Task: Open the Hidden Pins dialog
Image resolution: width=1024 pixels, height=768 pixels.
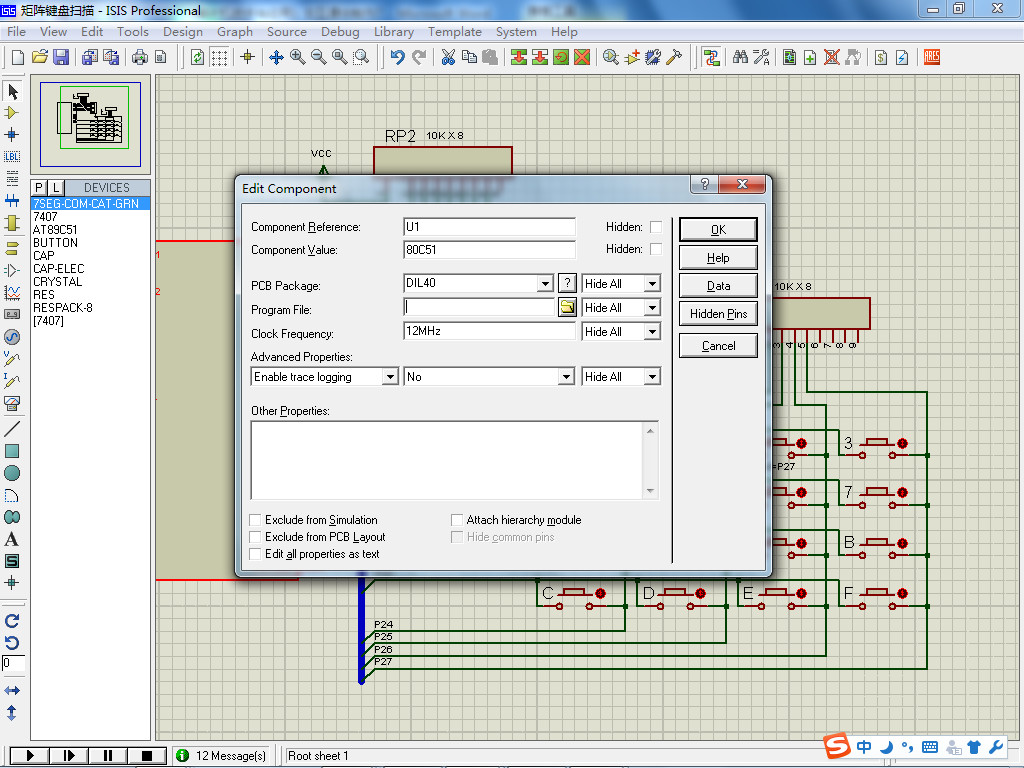Action: (x=718, y=314)
